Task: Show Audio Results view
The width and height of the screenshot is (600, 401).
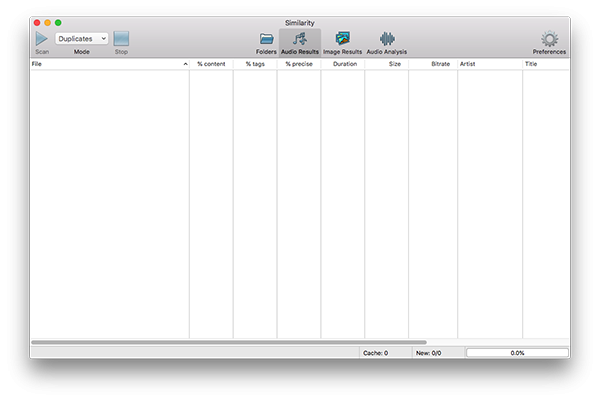Action: [300, 39]
